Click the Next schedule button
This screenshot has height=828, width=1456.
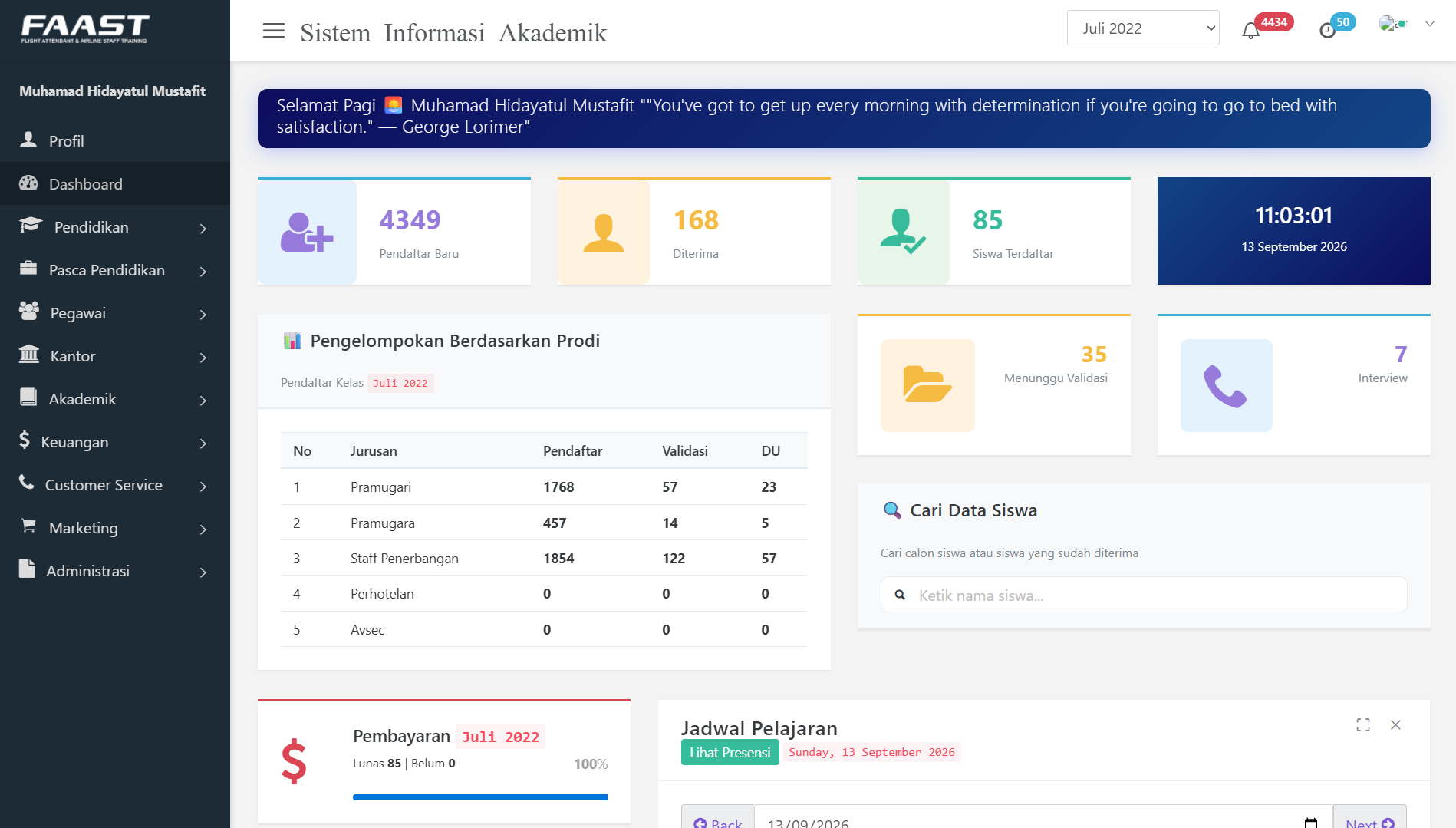click(1369, 818)
